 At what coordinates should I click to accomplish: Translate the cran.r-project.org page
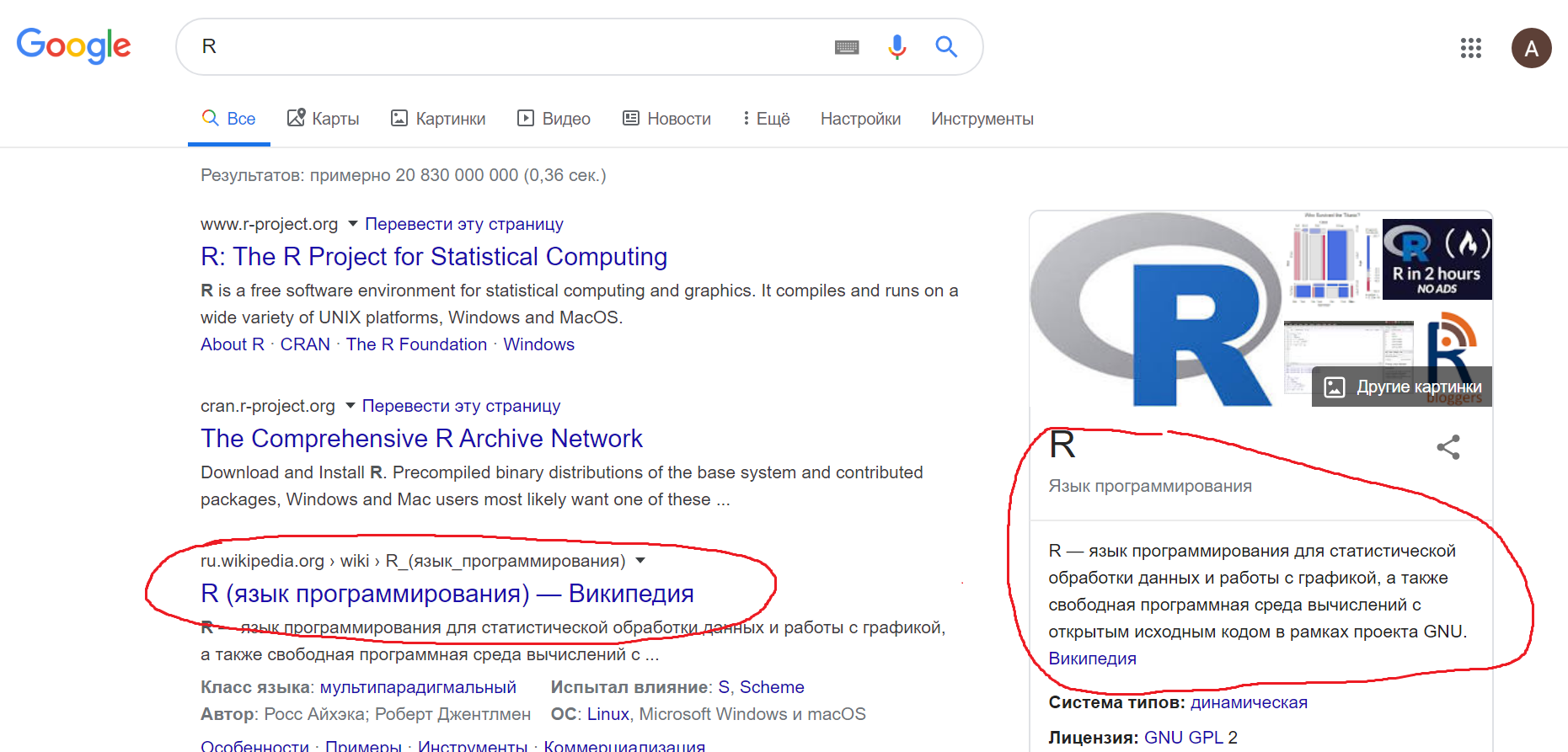click(461, 406)
